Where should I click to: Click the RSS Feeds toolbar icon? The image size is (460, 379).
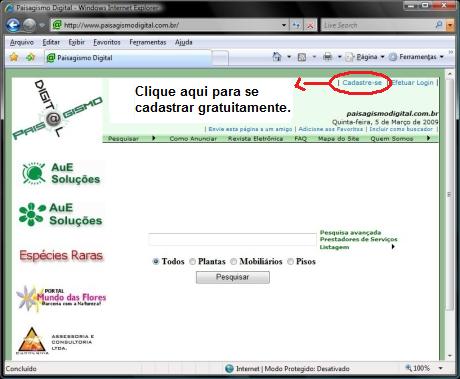click(302, 57)
